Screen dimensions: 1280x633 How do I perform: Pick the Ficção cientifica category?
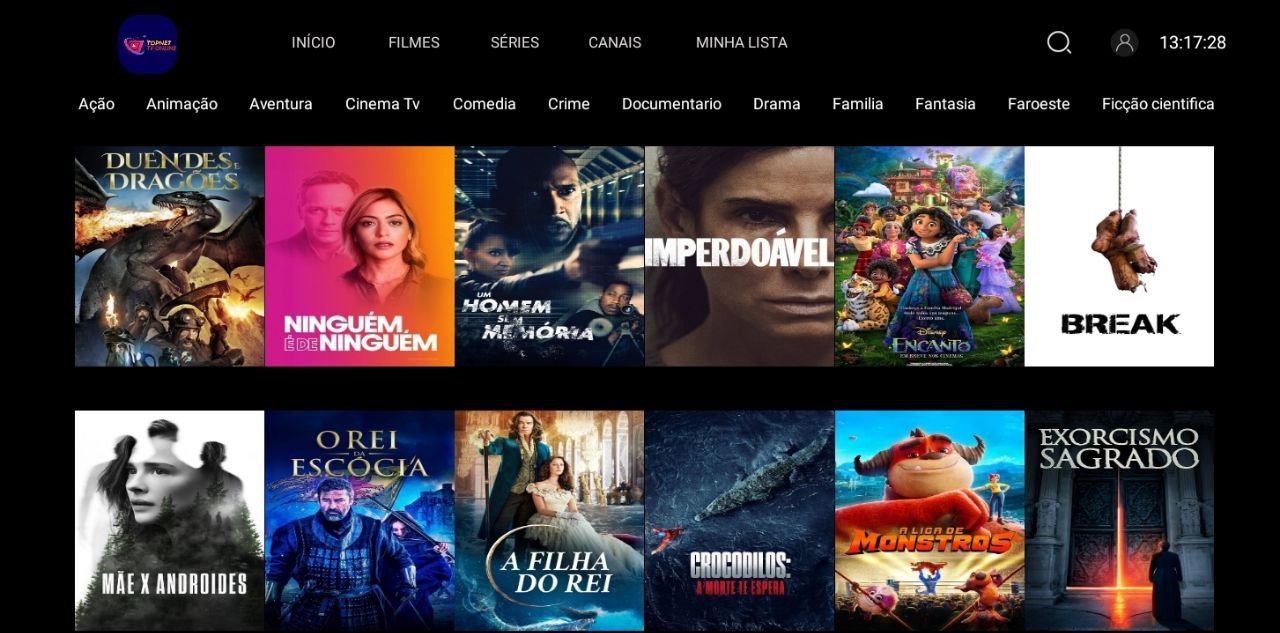1158,104
